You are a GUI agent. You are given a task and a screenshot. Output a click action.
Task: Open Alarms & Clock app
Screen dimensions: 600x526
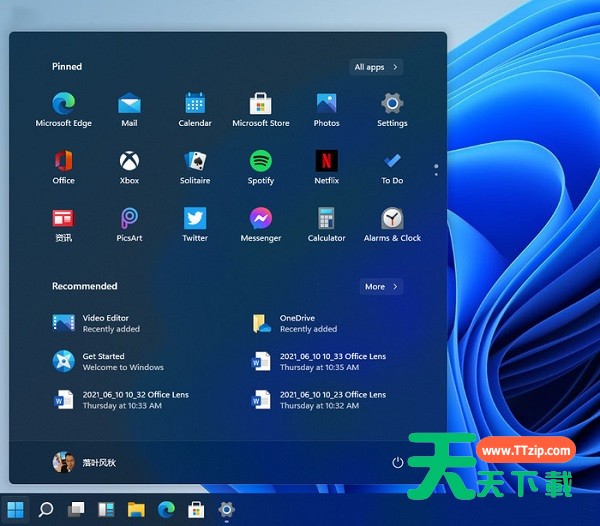[392, 219]
